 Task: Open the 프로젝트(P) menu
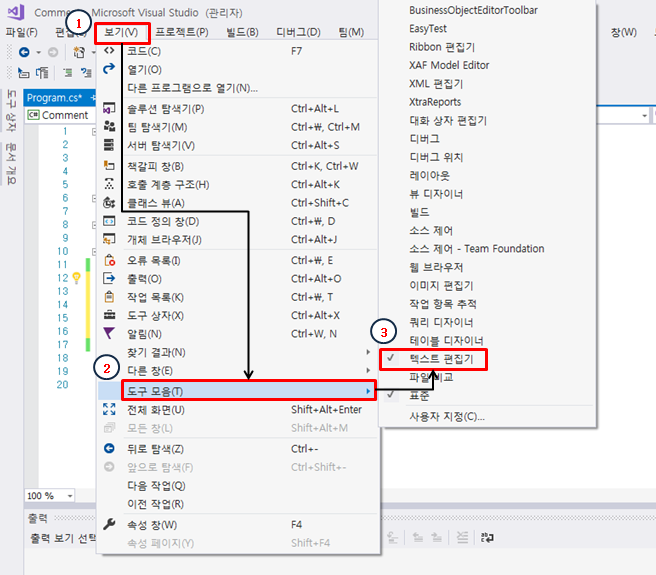click(182, 32)
